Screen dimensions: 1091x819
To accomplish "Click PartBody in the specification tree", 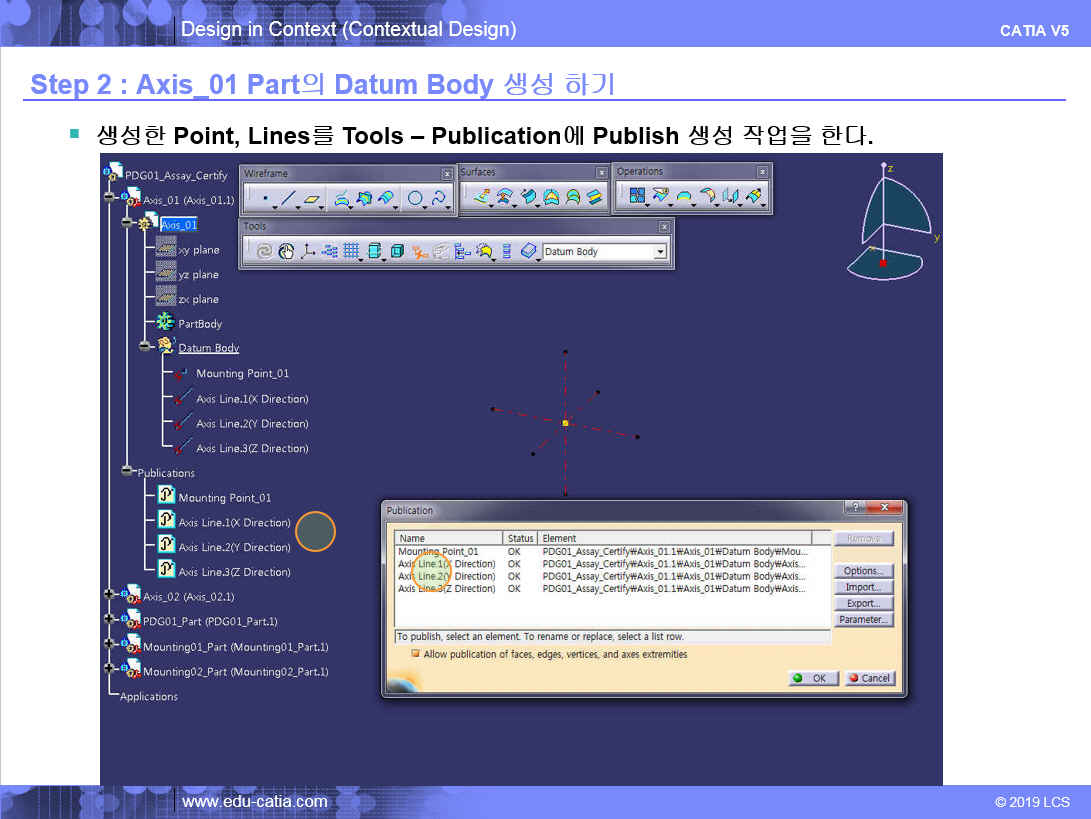I will 200,324.
